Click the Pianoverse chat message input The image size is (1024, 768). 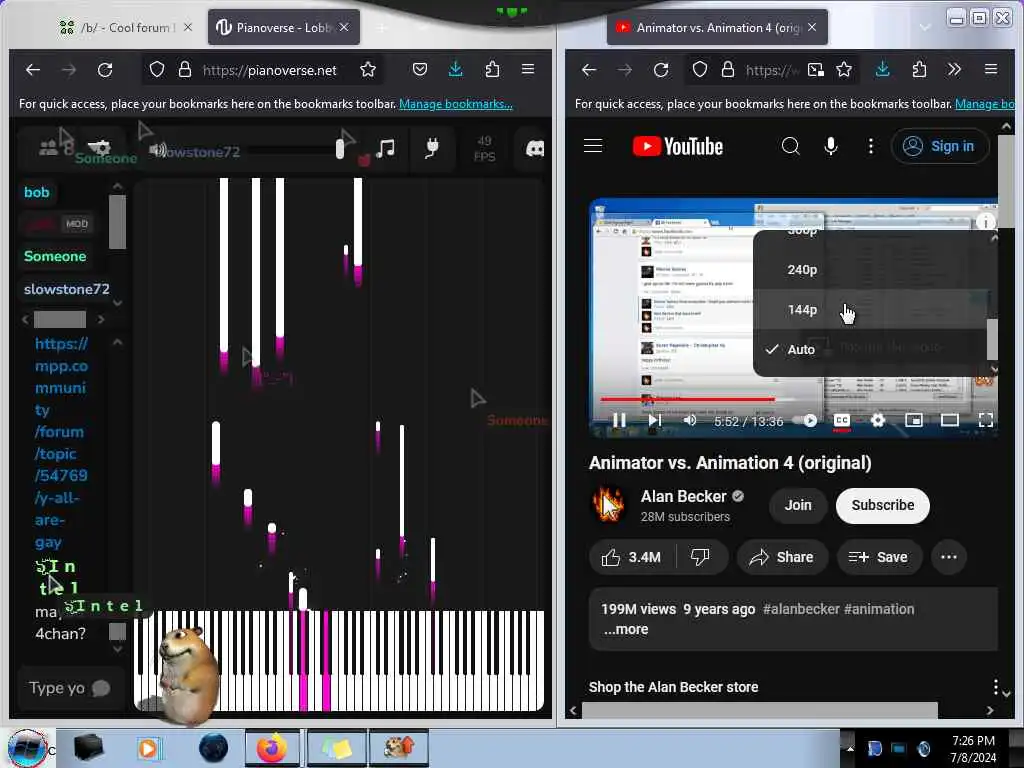pyautogui.click(x=71, y=688)
